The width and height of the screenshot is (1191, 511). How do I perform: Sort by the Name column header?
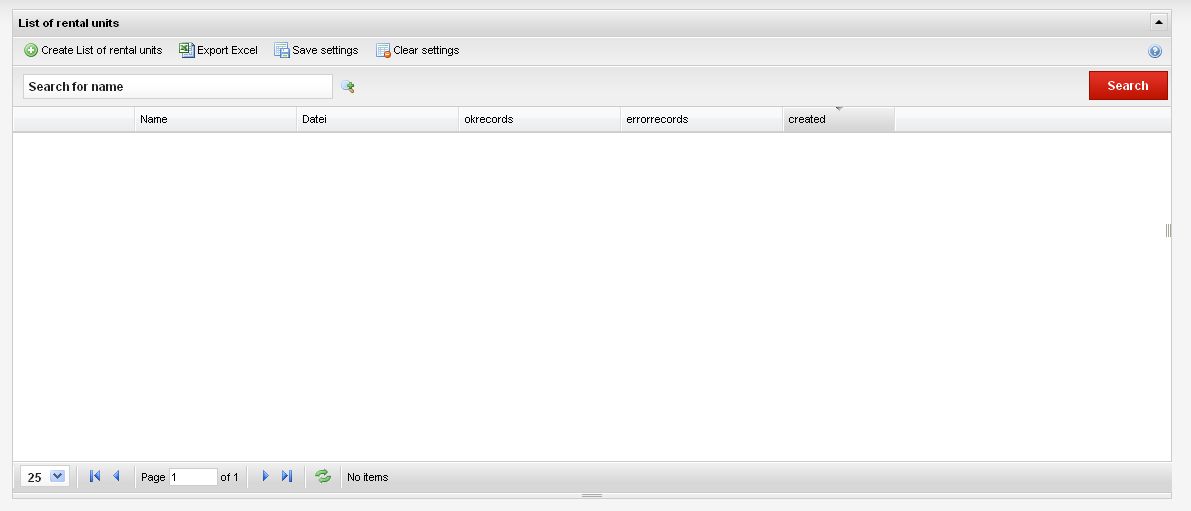click(216, 119)
